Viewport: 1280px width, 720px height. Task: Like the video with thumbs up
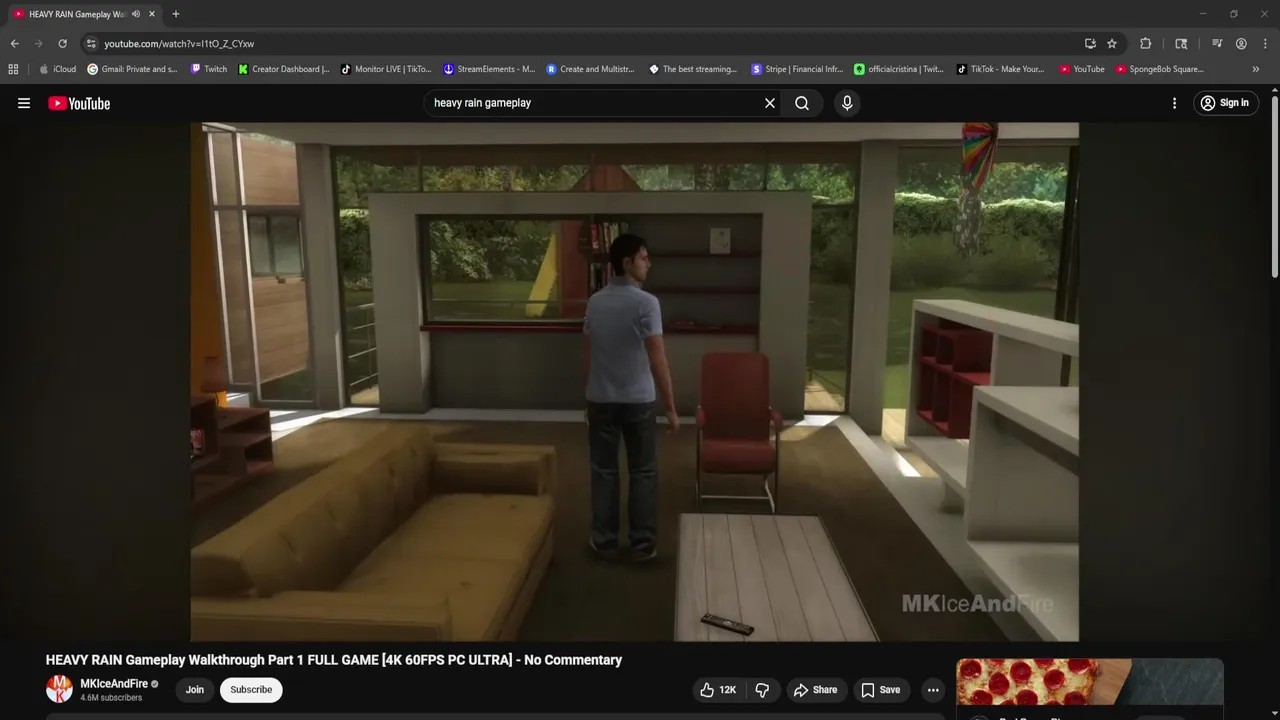(718, 690)
